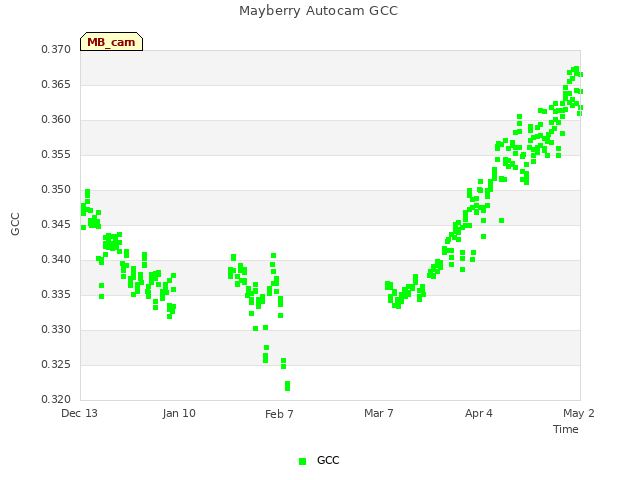Viewport: 640px width, 480px height.
Task: Select the 0.330 y-axis label
Action: point(56,329)
